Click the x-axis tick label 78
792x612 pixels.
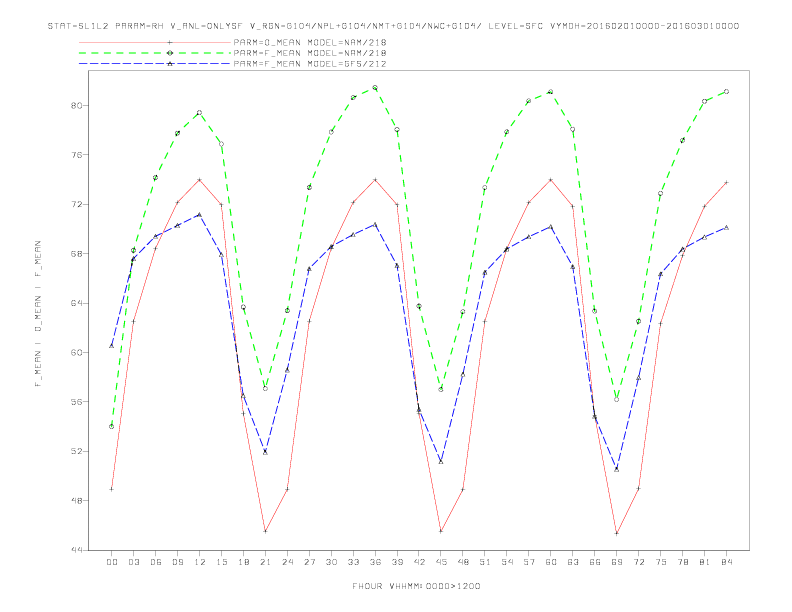pos(682,562)
